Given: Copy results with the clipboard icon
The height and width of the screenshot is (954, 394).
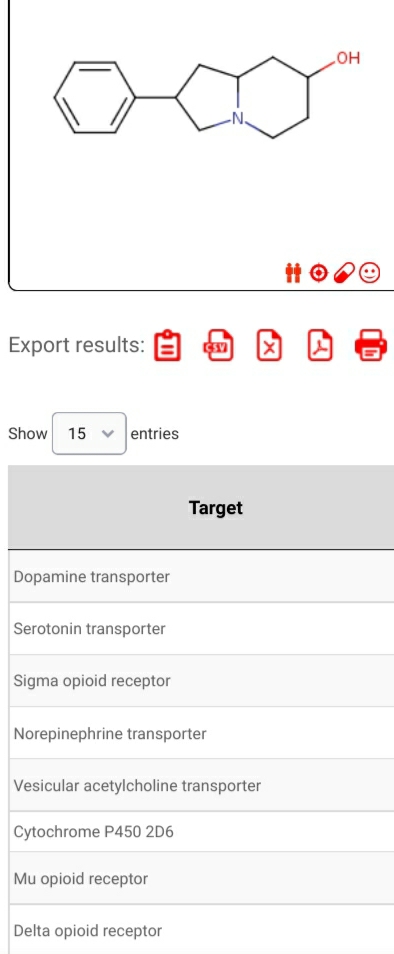Looking at the screenshot, I should pyautogui.click(x=167, y=346).
